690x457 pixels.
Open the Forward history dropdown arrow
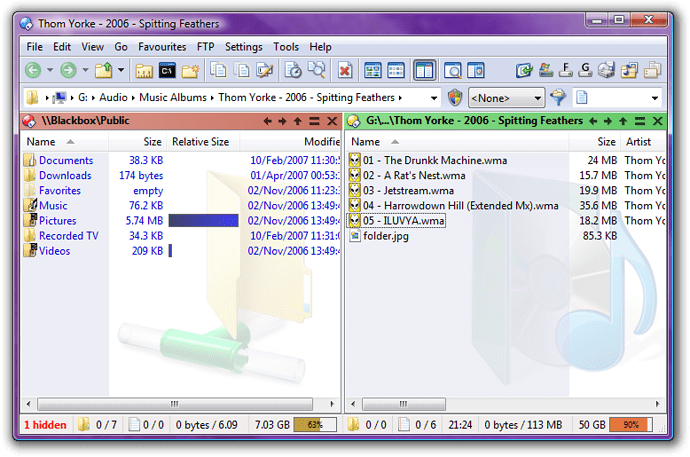[85, 70]
